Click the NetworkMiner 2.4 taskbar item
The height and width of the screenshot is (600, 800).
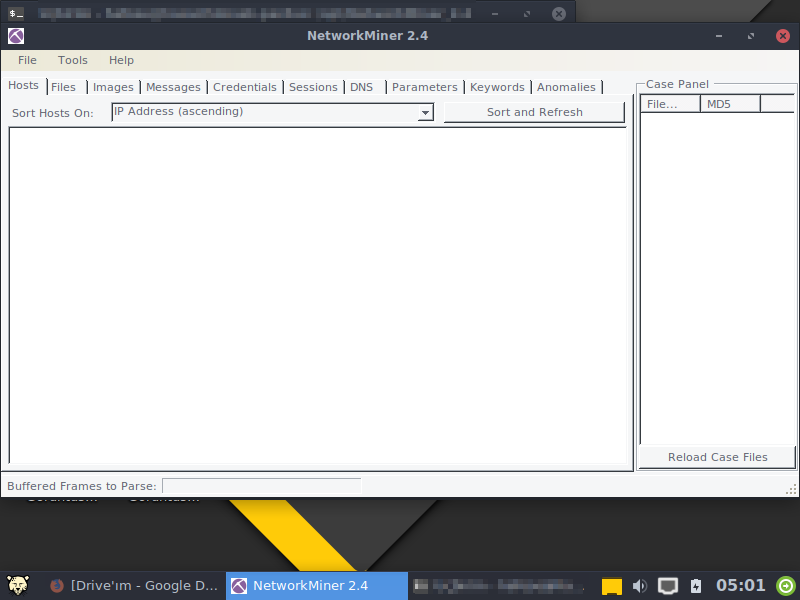[x=317, y=586]
